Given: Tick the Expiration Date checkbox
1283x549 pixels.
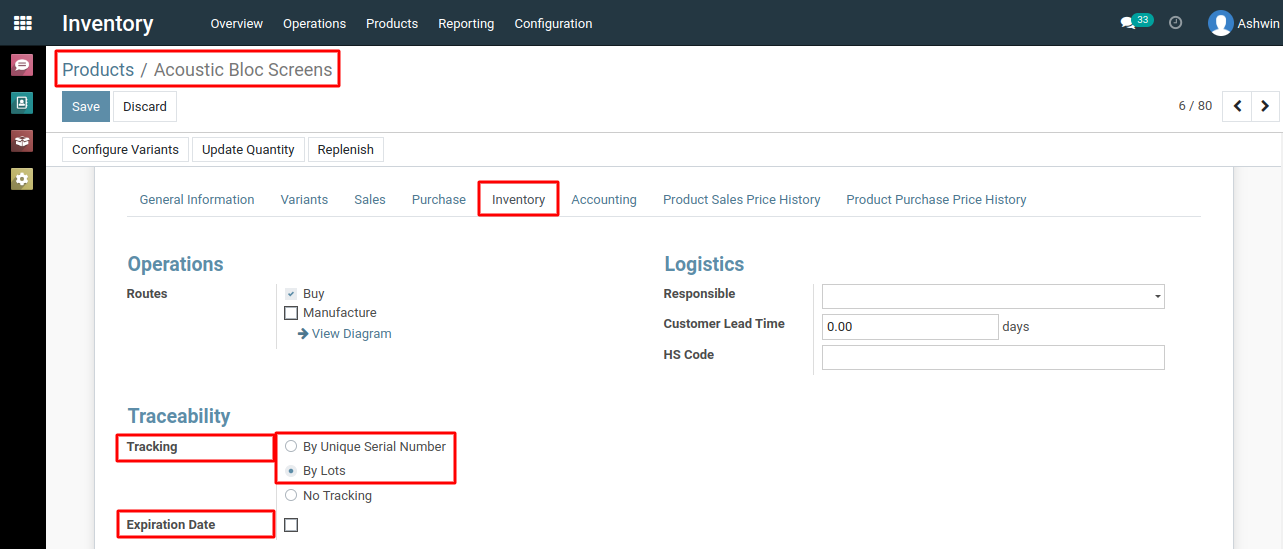Looking at the screenshot, I should click(291, 525).
